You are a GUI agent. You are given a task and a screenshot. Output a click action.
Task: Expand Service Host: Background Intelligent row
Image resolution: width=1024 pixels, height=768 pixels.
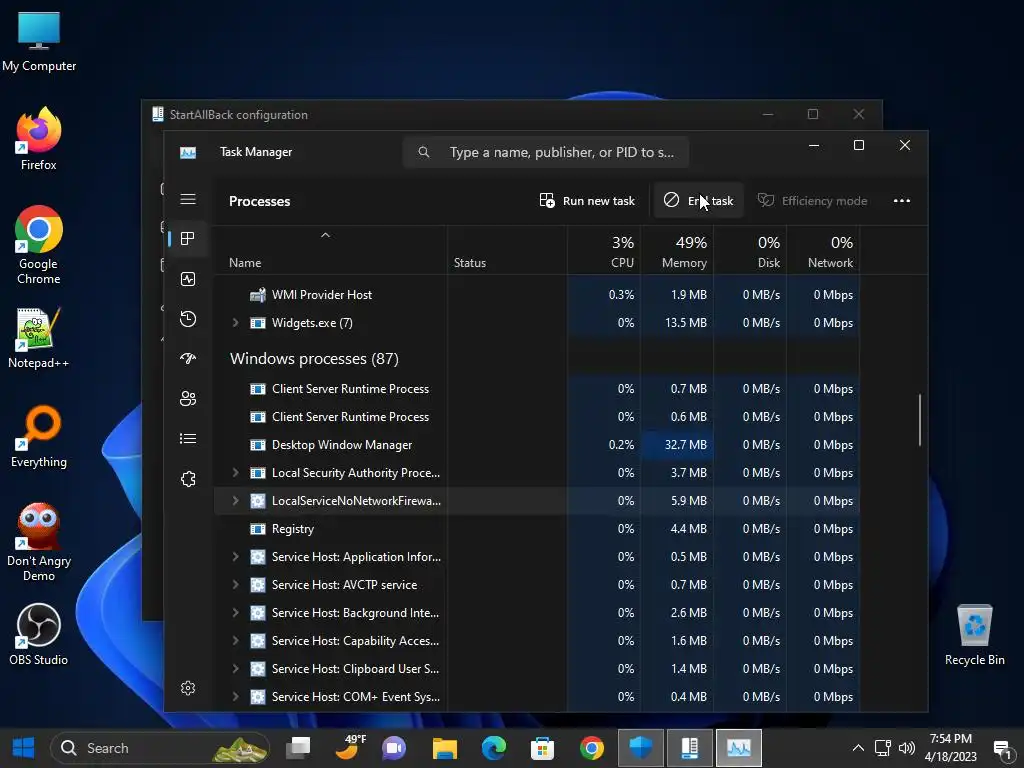pos(235,613)
